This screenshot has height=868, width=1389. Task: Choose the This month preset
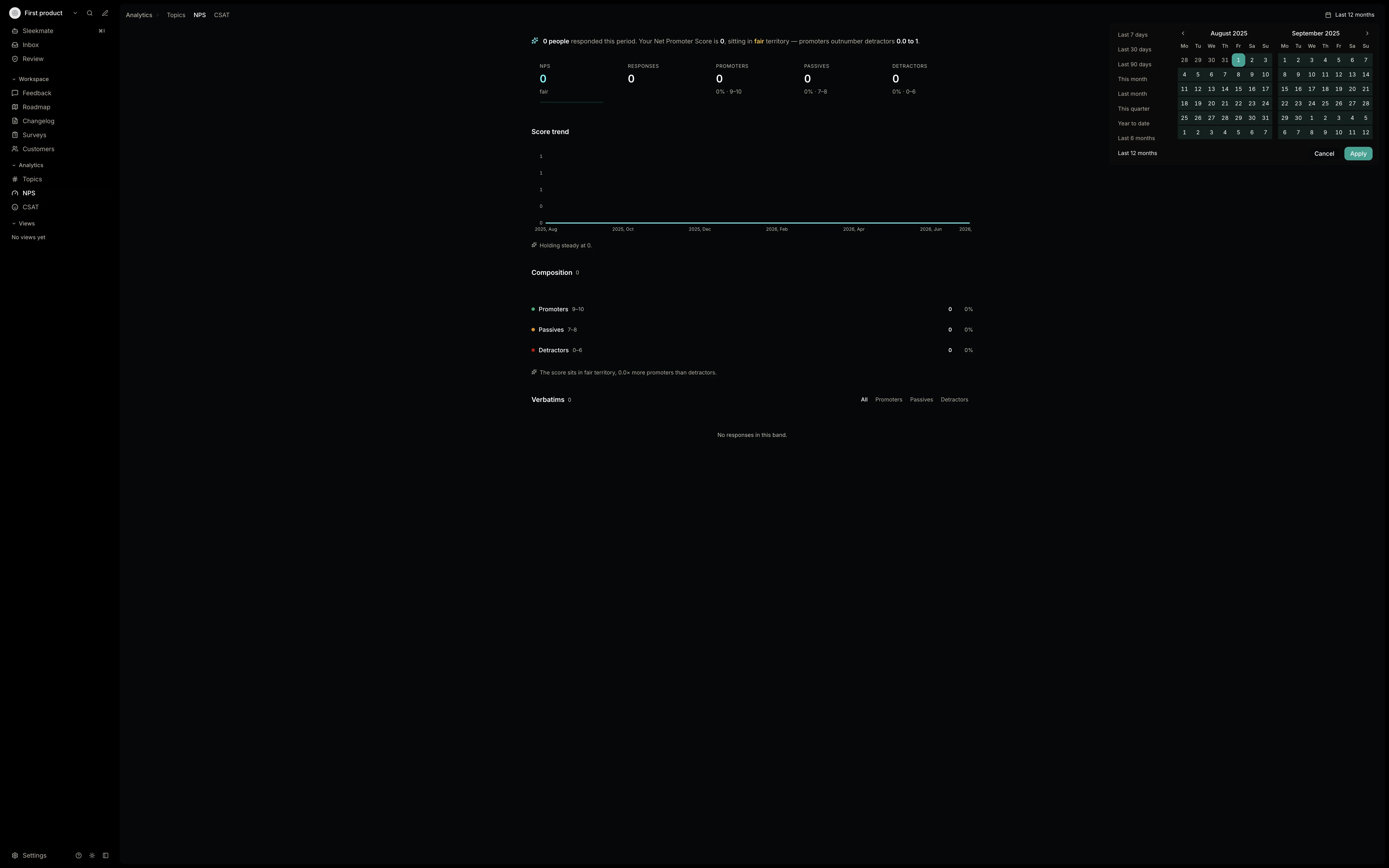pyautogui.click(x=1132, y=79)
